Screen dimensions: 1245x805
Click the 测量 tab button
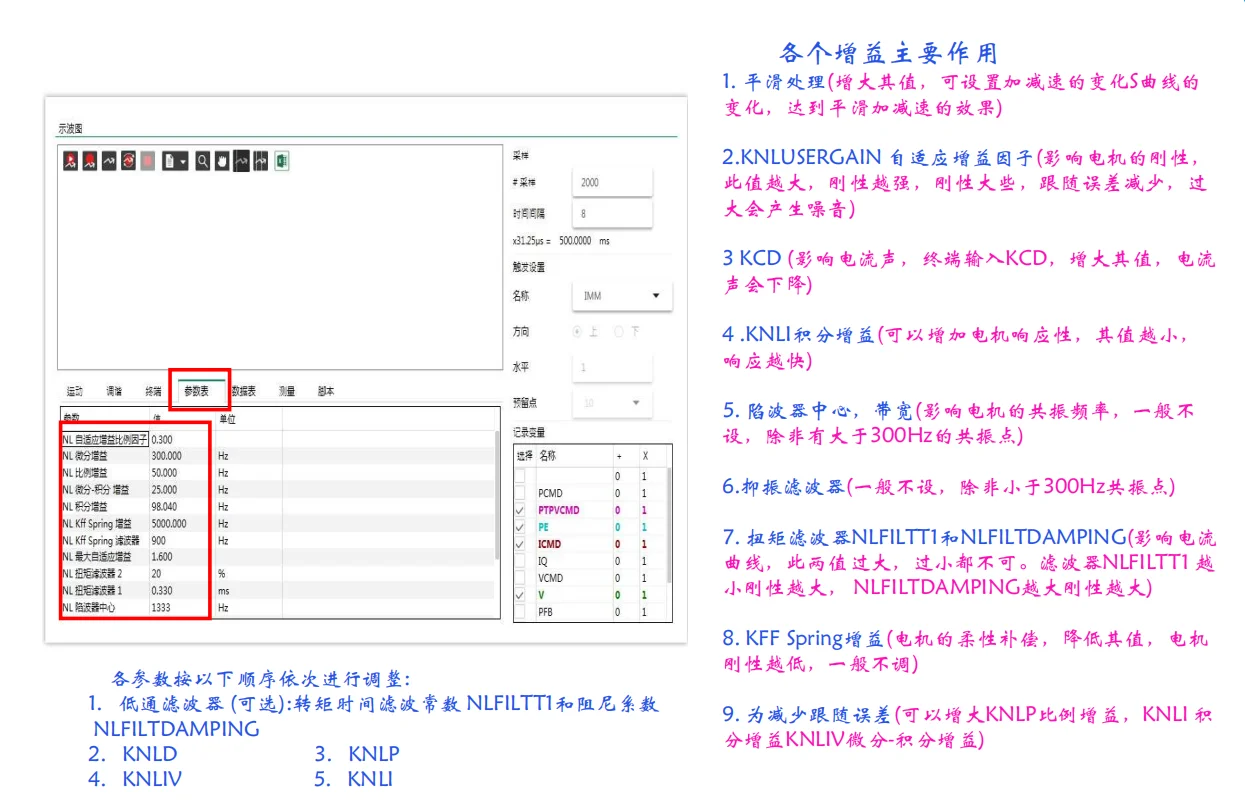coord(285,390)
